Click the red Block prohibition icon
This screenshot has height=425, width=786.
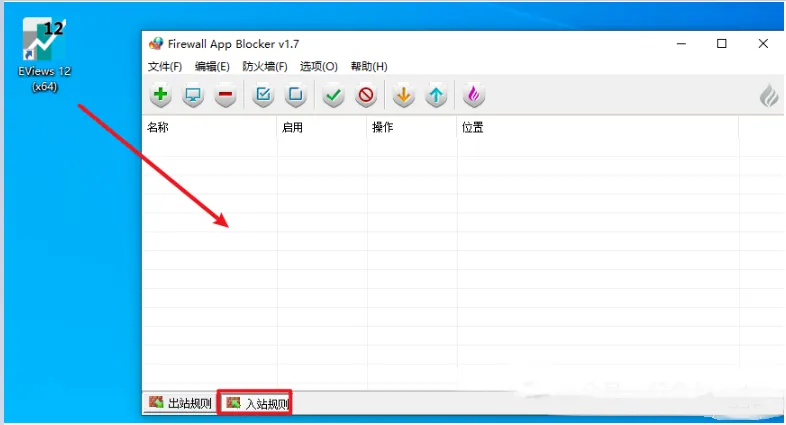click(x=366, y=95)
